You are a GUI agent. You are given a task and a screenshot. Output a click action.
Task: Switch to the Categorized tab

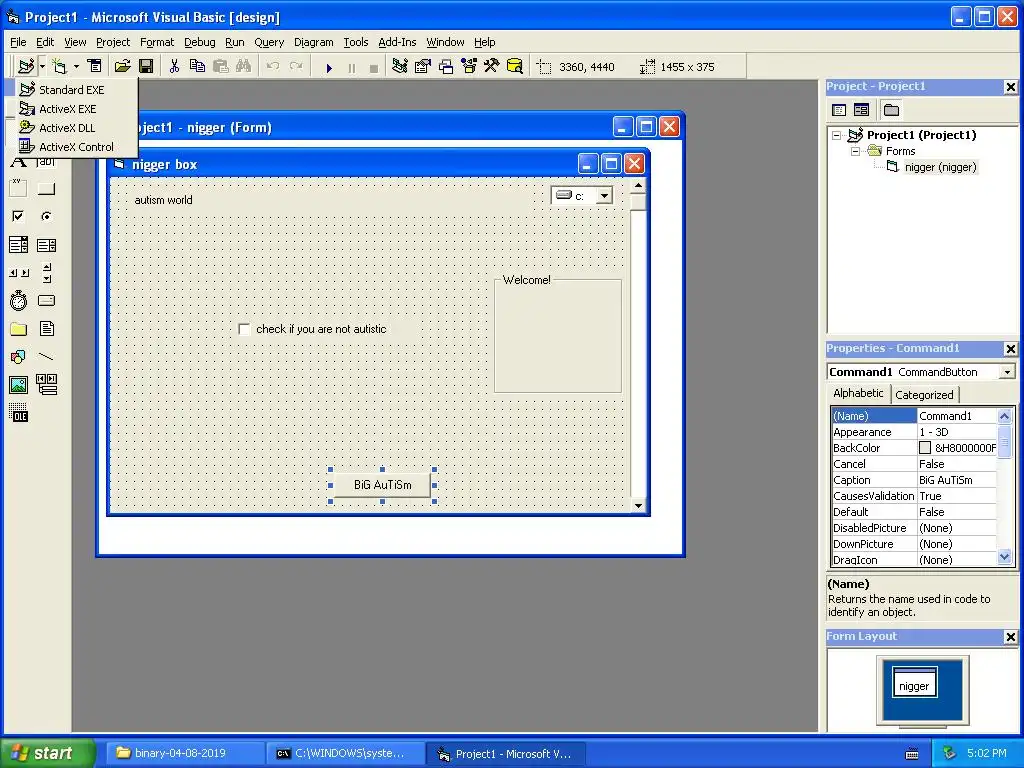click(x=923, y=394)
